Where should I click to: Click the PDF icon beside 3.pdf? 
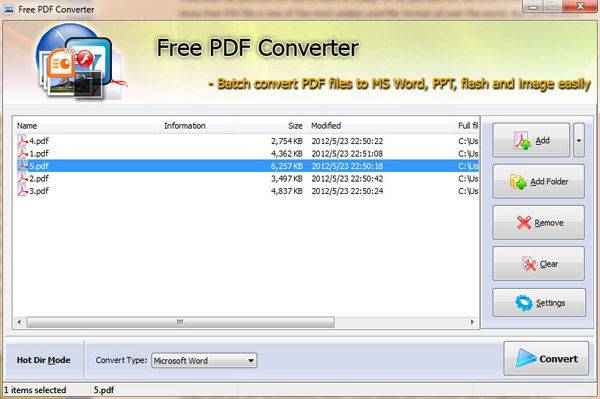pos(23,190)
